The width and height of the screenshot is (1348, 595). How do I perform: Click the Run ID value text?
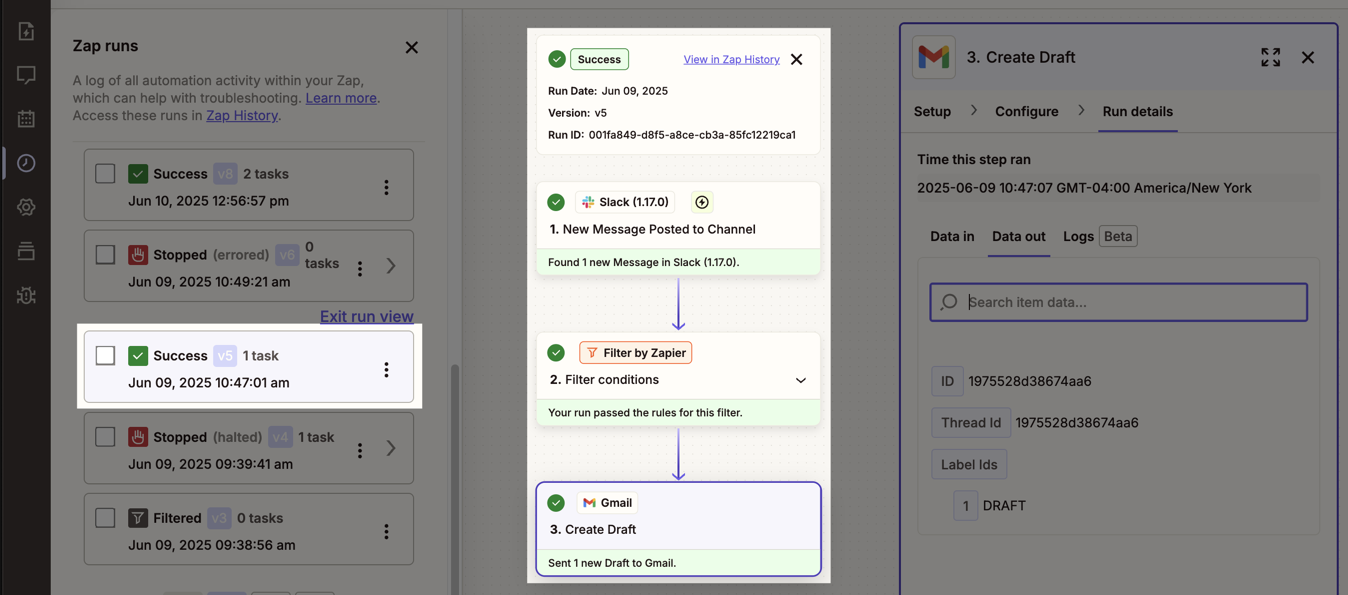692,134
